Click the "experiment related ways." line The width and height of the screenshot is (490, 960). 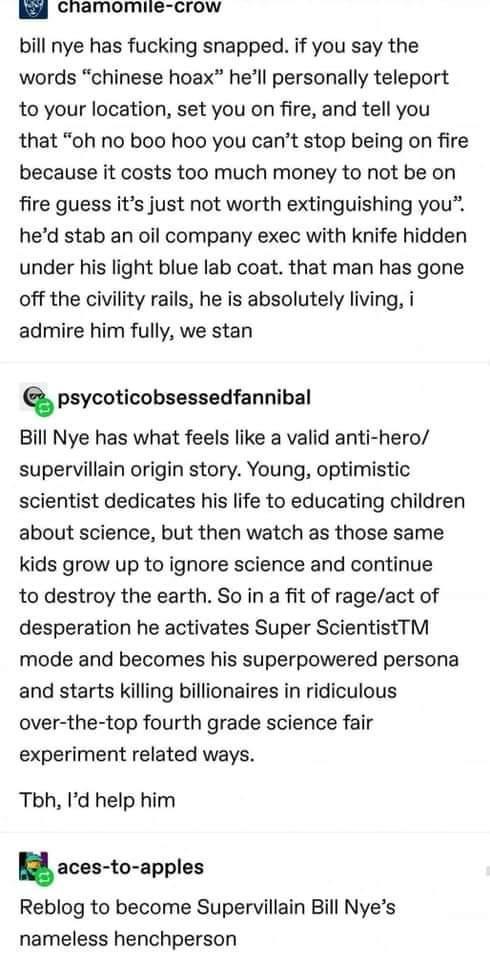(137, 755)
